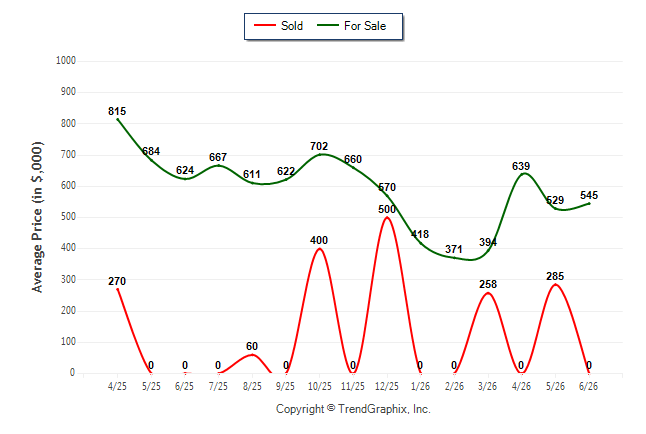This screenshot has height=434, width=646.
Task: Click the green For Sale legend swatch
Action: tap(328, 26)
